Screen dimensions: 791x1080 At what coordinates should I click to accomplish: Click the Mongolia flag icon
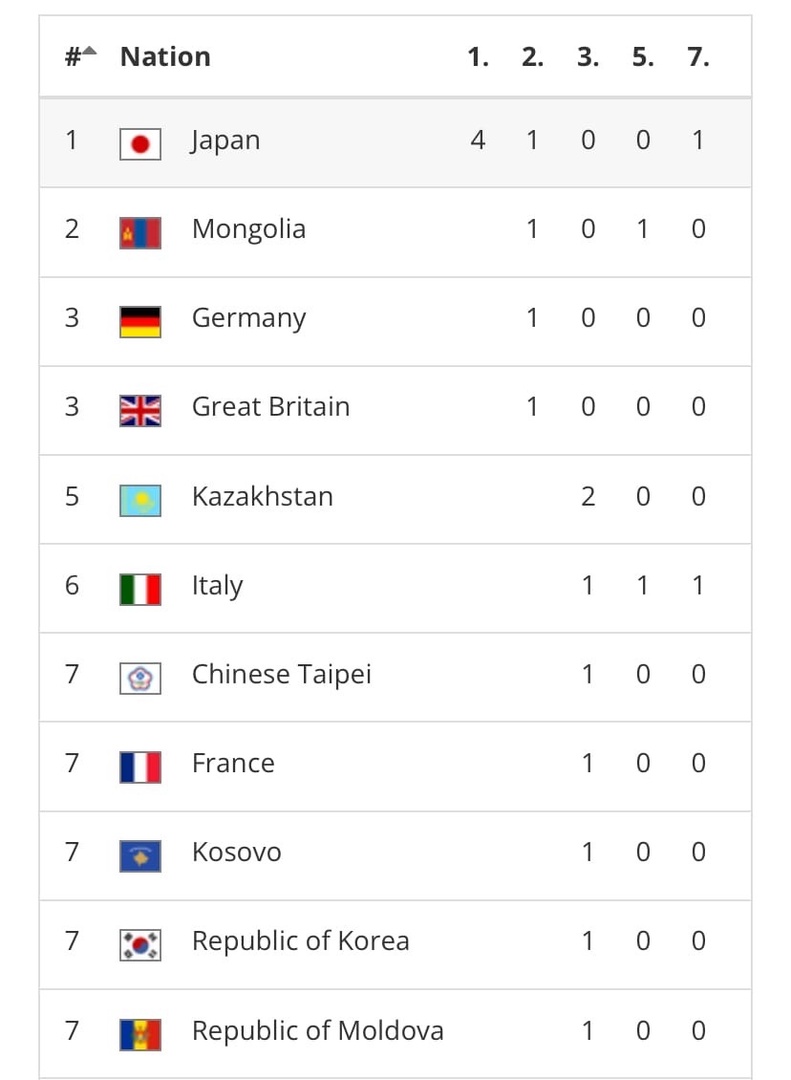point(140,233)
